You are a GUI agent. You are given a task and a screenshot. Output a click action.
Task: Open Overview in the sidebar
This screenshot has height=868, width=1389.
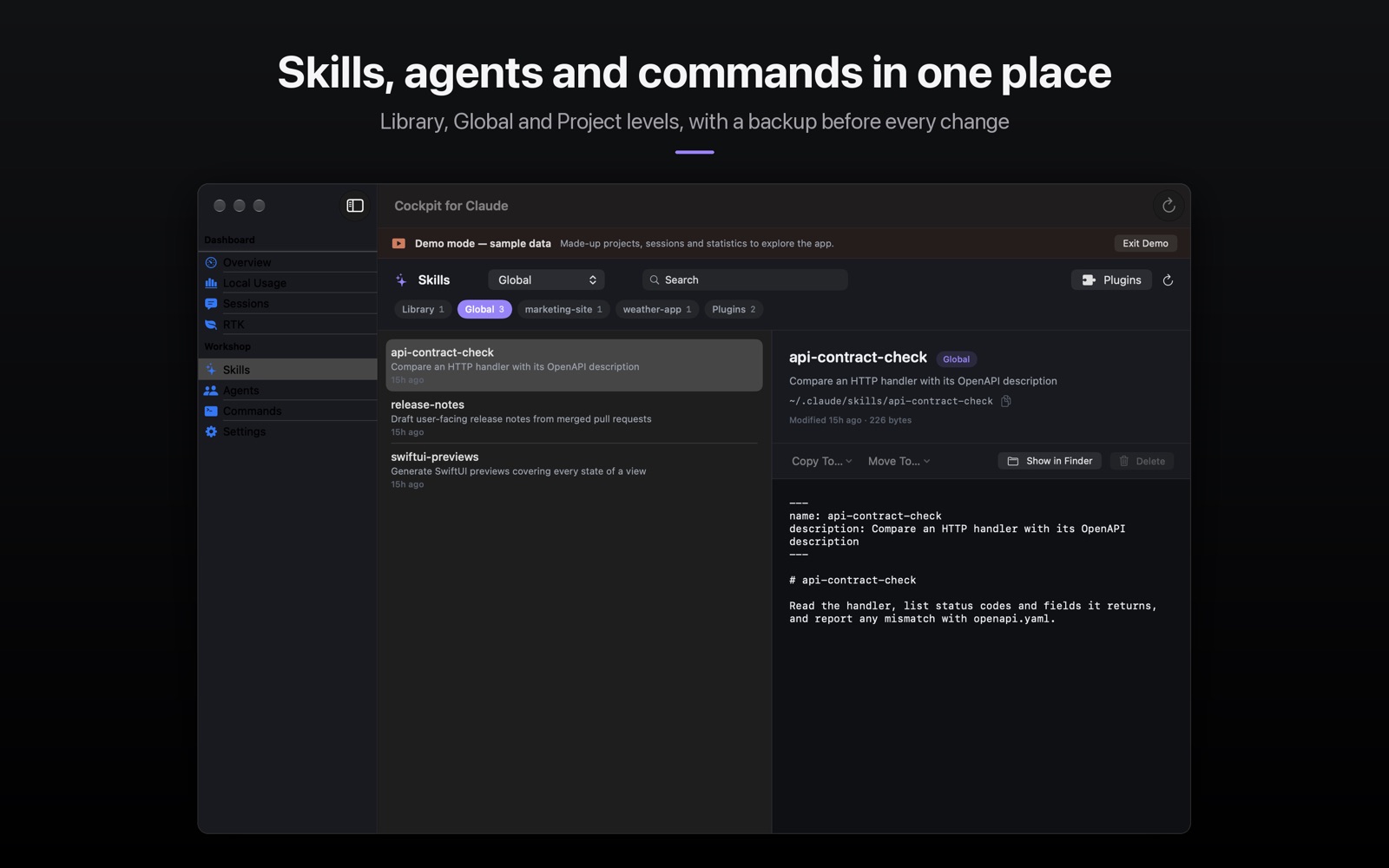(287, 262)
